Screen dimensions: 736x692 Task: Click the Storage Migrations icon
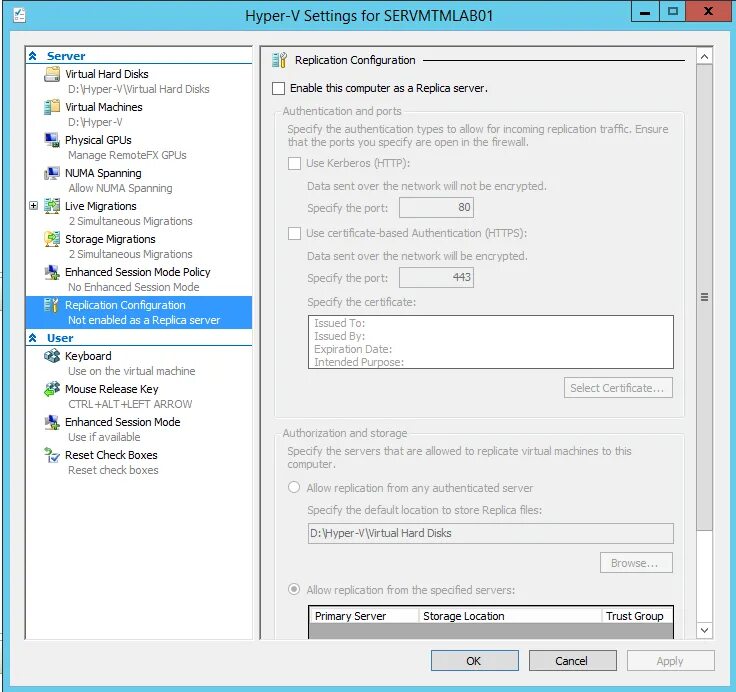52,239
